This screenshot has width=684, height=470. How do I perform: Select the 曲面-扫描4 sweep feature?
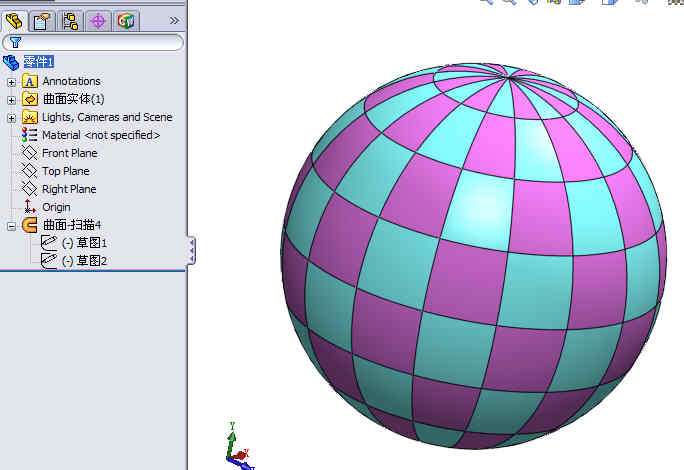[x=72, y=225]
